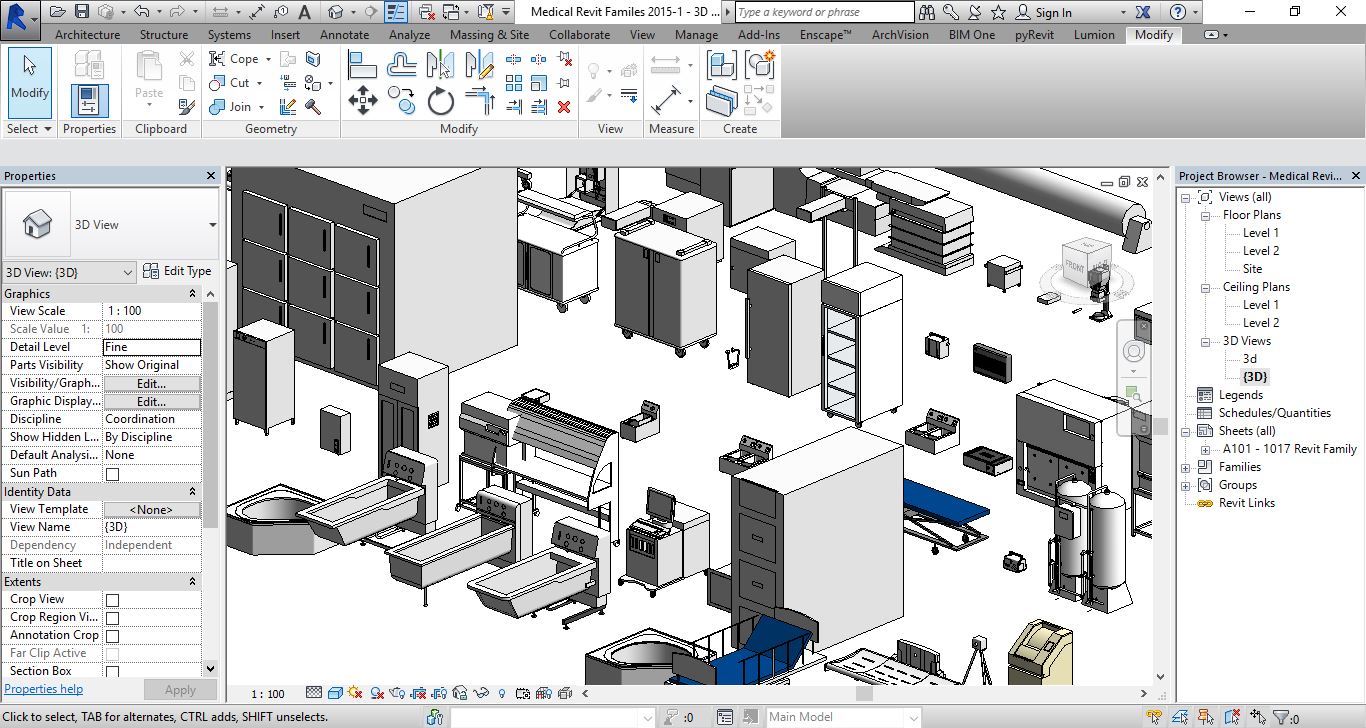This screenshot has width=1366, height=728.
Task: Open the 3D View type selector dropdown
Action: click(x=212, y=225)
